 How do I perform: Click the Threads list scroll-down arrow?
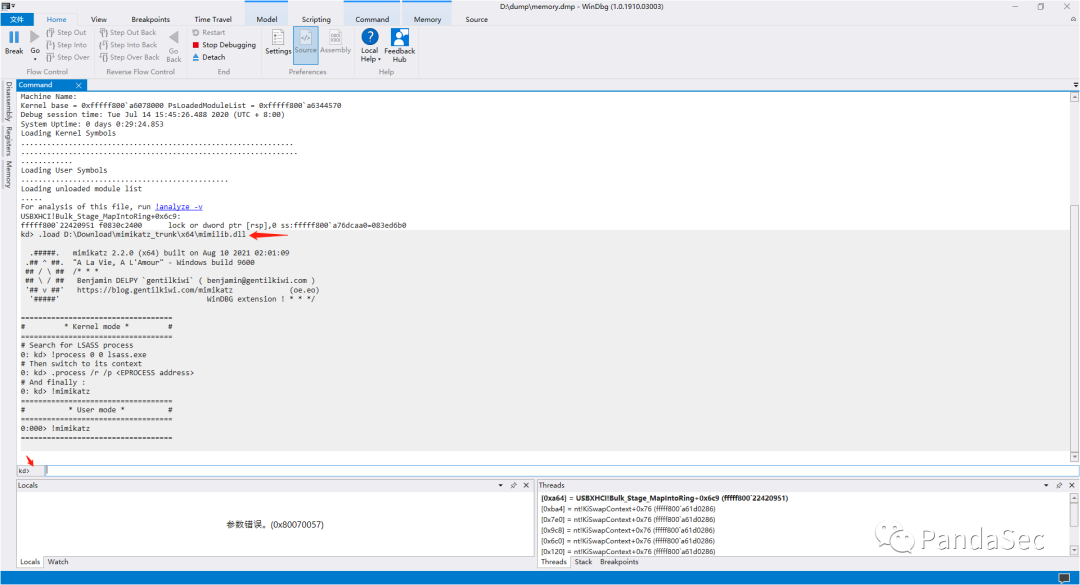coord(1074,550)
